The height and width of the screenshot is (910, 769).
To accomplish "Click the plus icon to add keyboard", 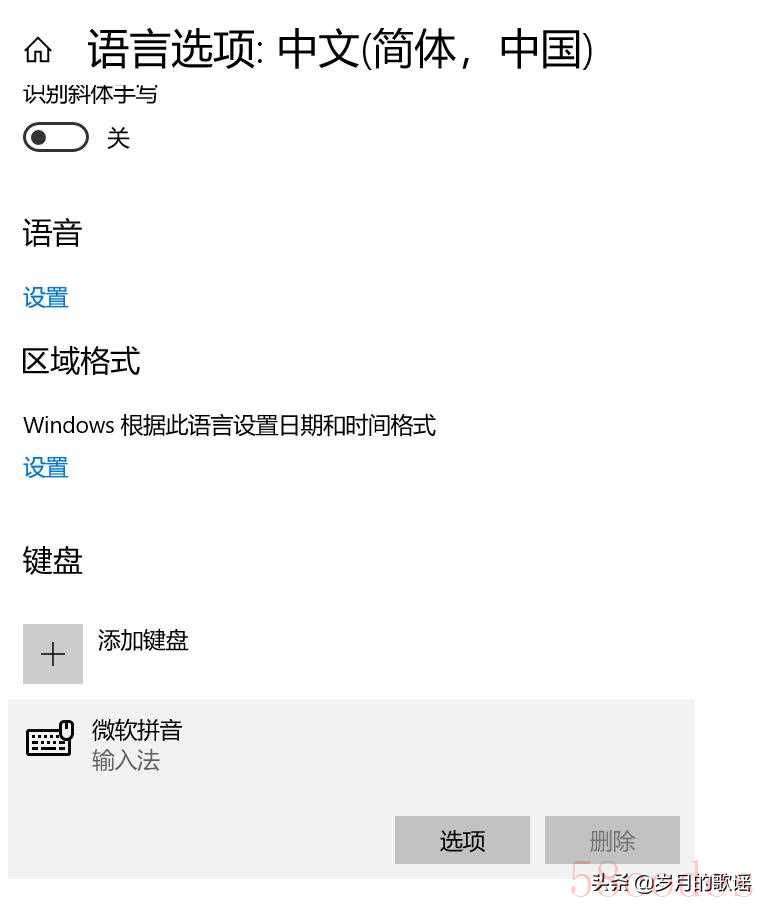I will point(53,654).
